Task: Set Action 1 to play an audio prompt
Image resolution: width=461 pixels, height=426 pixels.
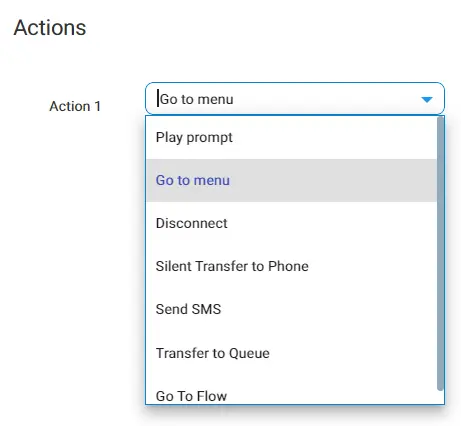Action: click(291, 138)
